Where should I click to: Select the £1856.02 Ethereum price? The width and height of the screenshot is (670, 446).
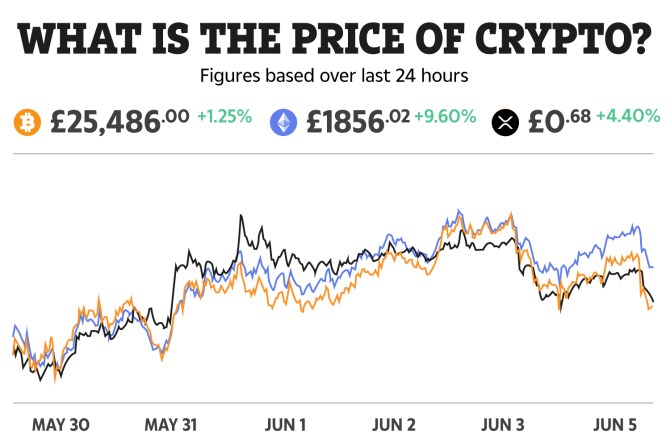[x=358, y=121]
